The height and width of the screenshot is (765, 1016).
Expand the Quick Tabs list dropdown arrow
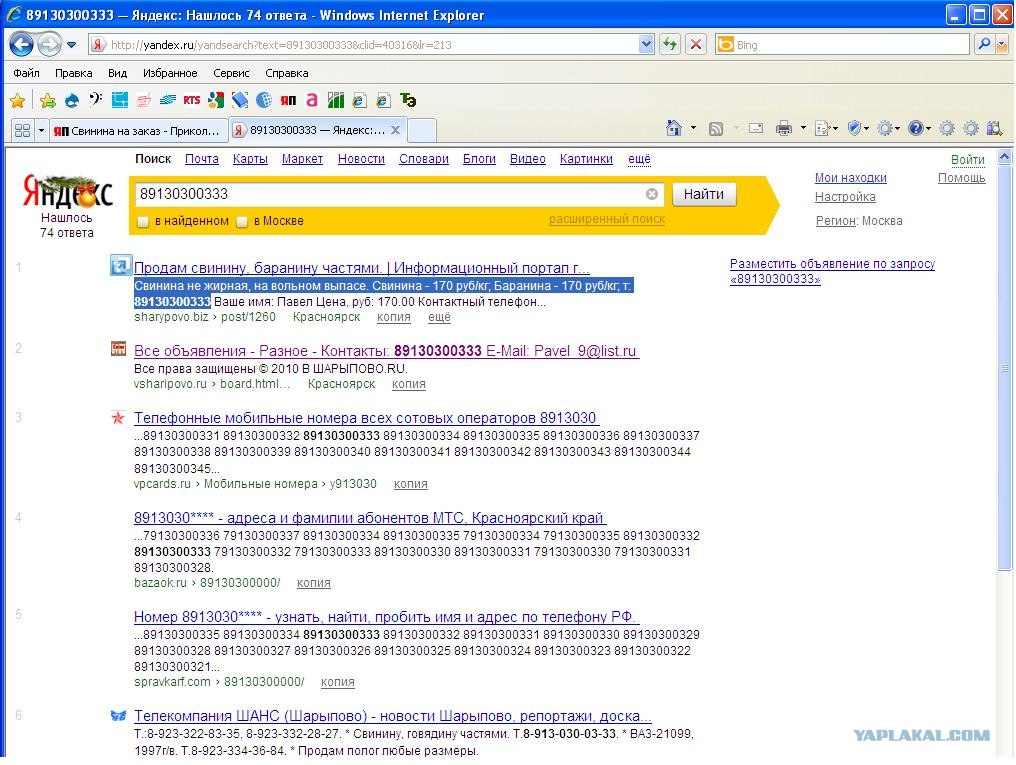[41, 131]
